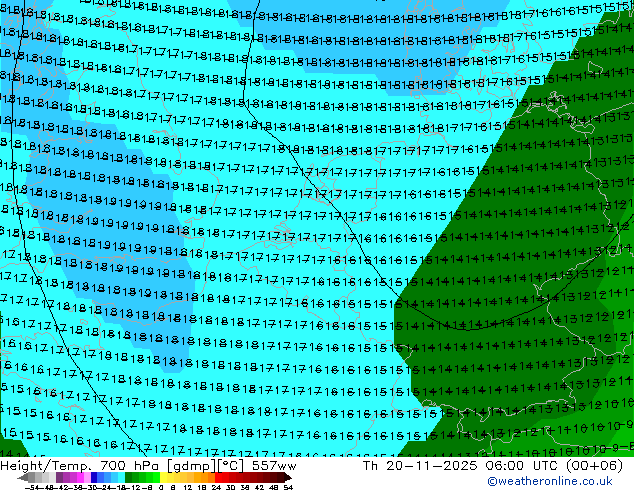Image resolution: width=634 pixels, height=490 pixels.
Task: Click the weatheronline.co.uk copyright link
Action: [550, 481]
